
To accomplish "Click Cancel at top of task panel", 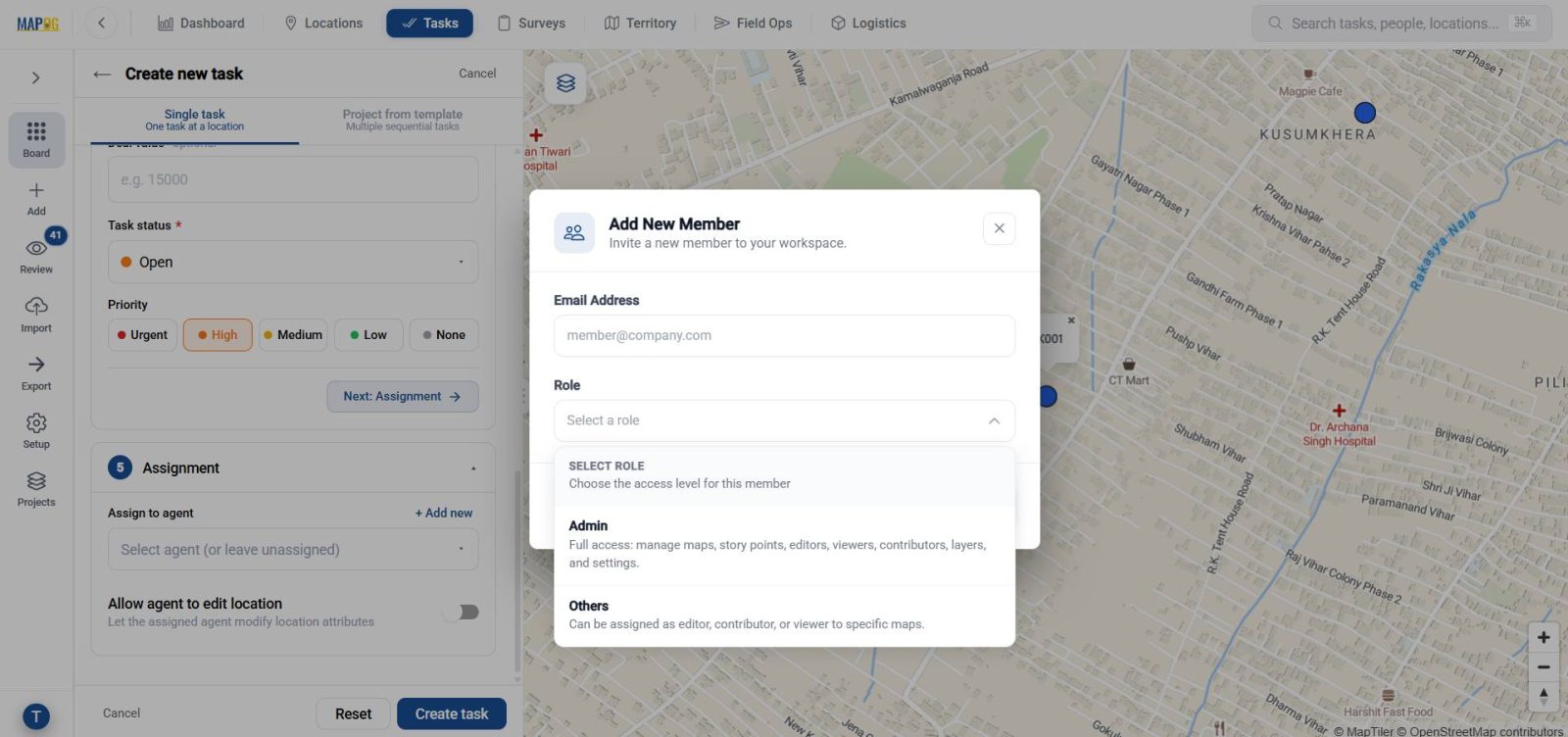I will [477, 74].
